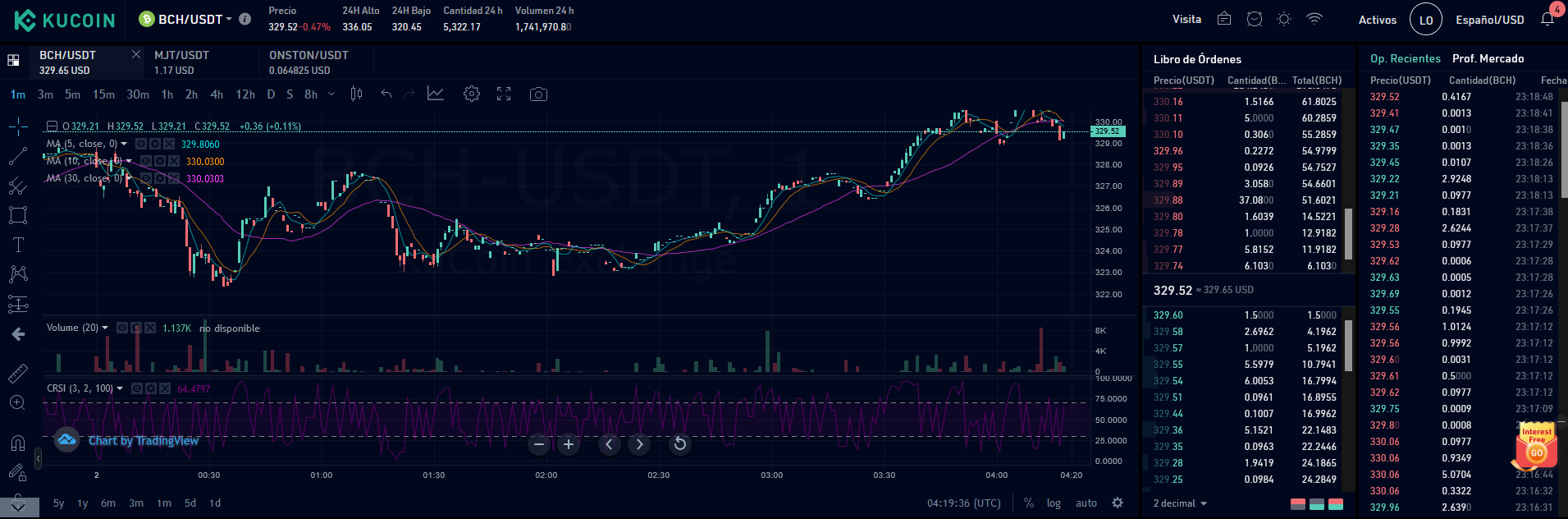Open candlestick chart style selector
This screenshot has width=1568, height=519.
tap(356, 94)
